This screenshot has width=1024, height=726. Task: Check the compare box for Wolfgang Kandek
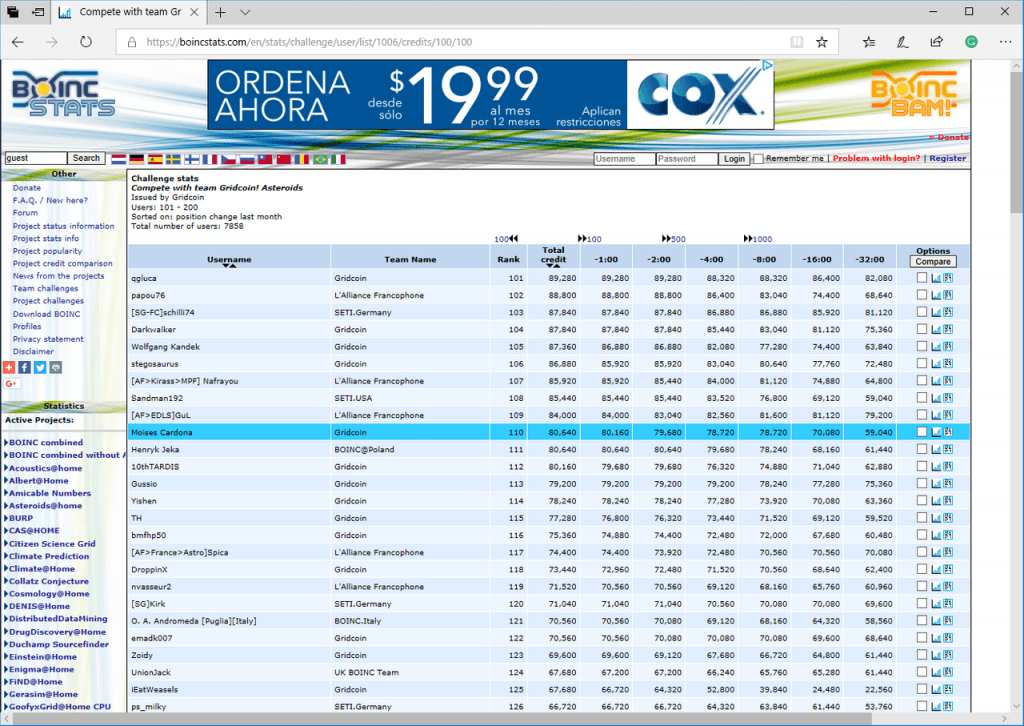pyautogui.click(x=921, y=347)
